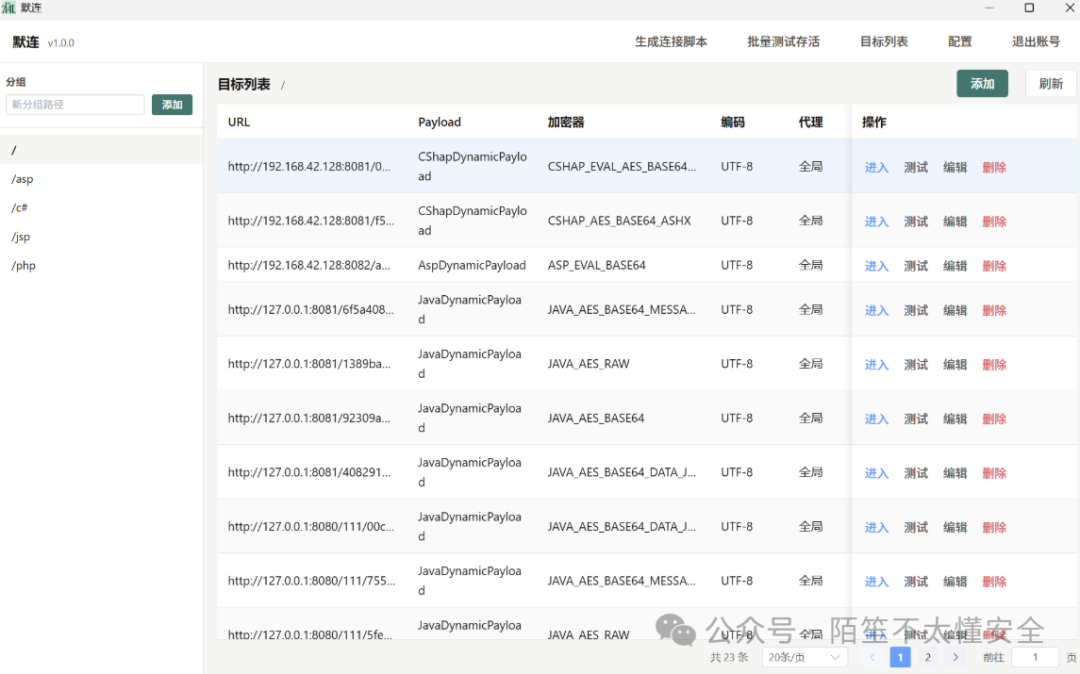Open 生成连接脚本 menu item
The height and width of the screenshot is (674, 1080).
click(x=670, y=42)
